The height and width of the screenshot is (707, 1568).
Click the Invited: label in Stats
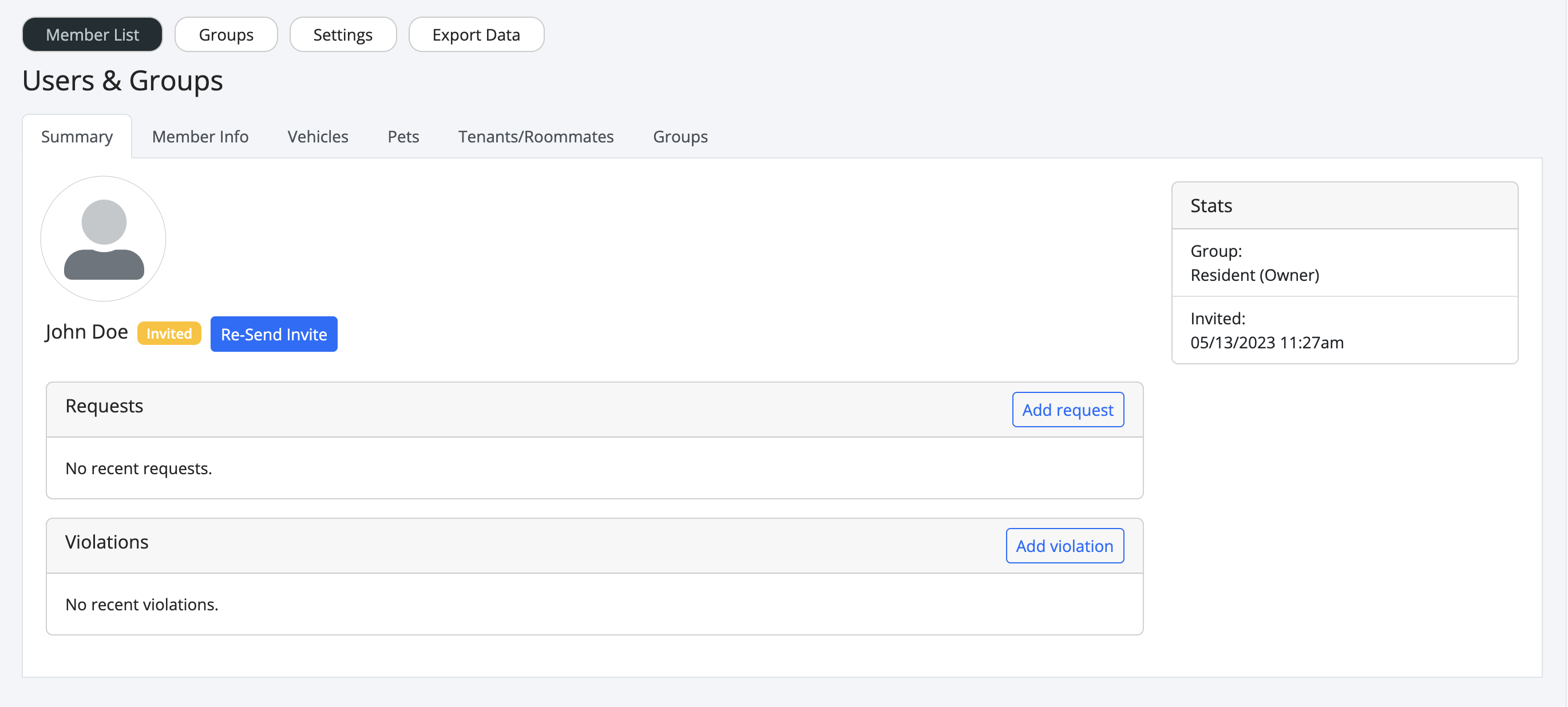pos(1218,319)
